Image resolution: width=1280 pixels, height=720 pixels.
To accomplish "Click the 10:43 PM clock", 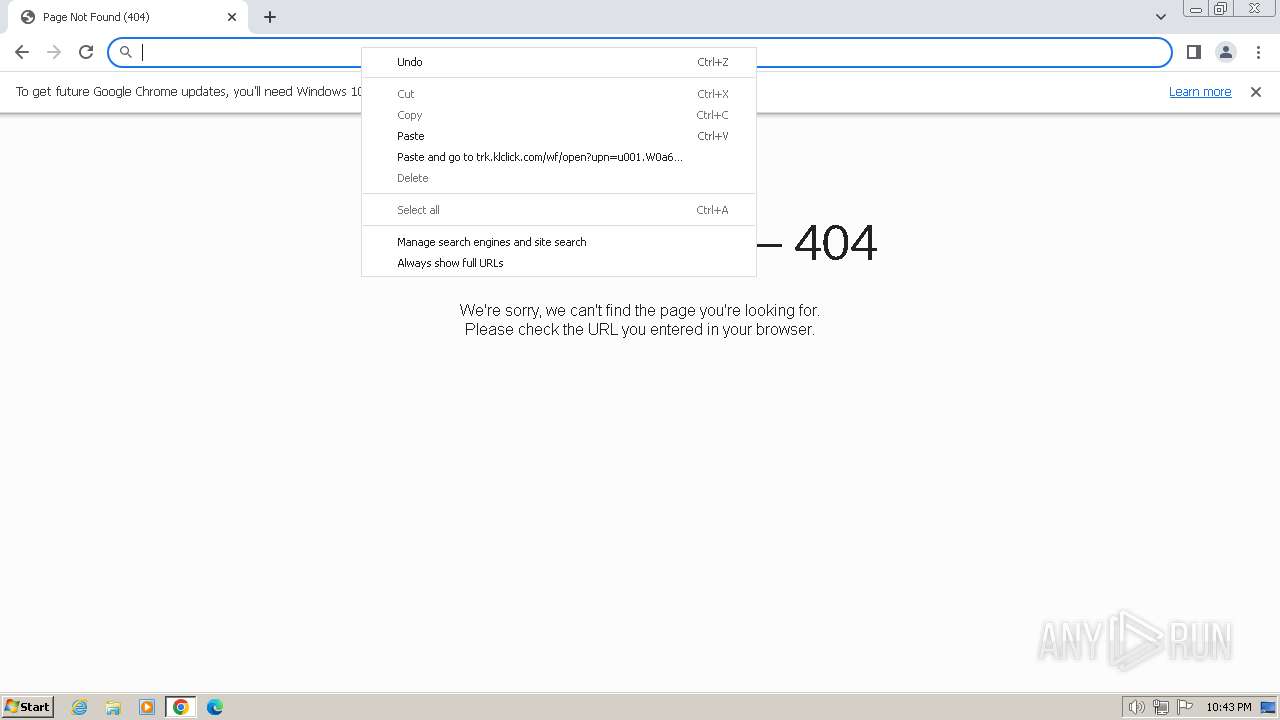I will coord(1229,707).
